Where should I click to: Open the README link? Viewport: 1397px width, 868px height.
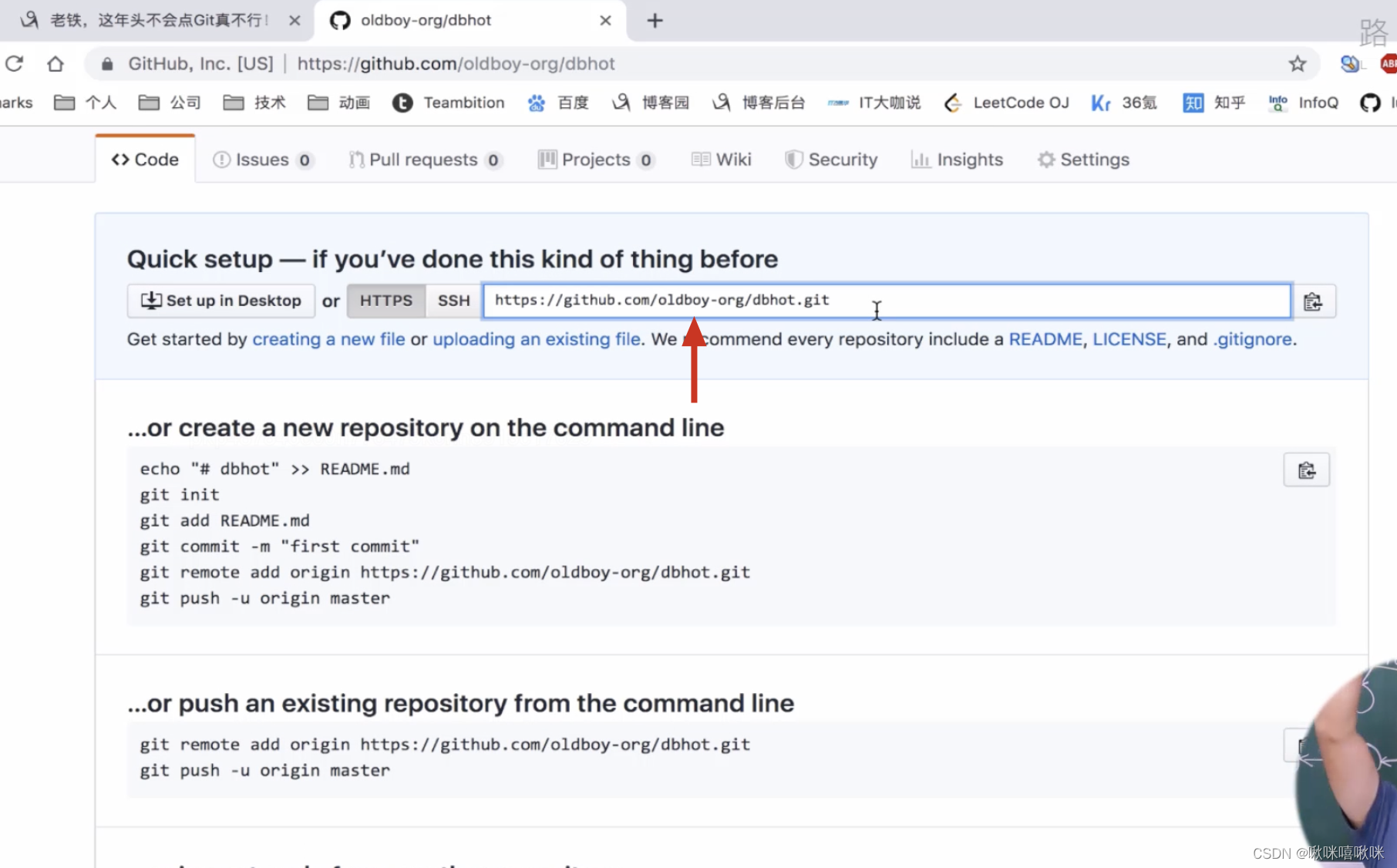1045,339
